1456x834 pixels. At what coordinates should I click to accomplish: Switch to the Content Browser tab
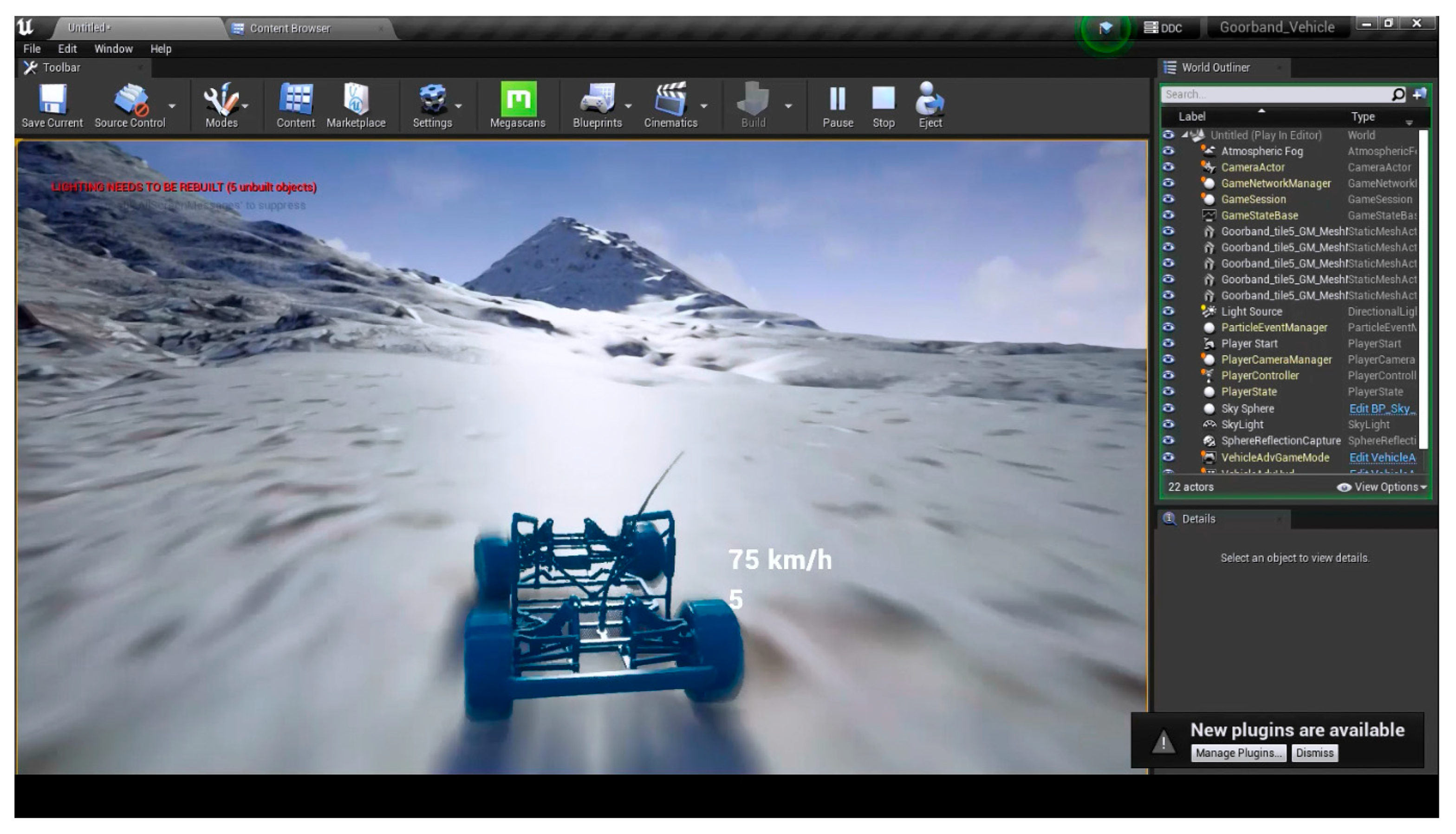290,28
